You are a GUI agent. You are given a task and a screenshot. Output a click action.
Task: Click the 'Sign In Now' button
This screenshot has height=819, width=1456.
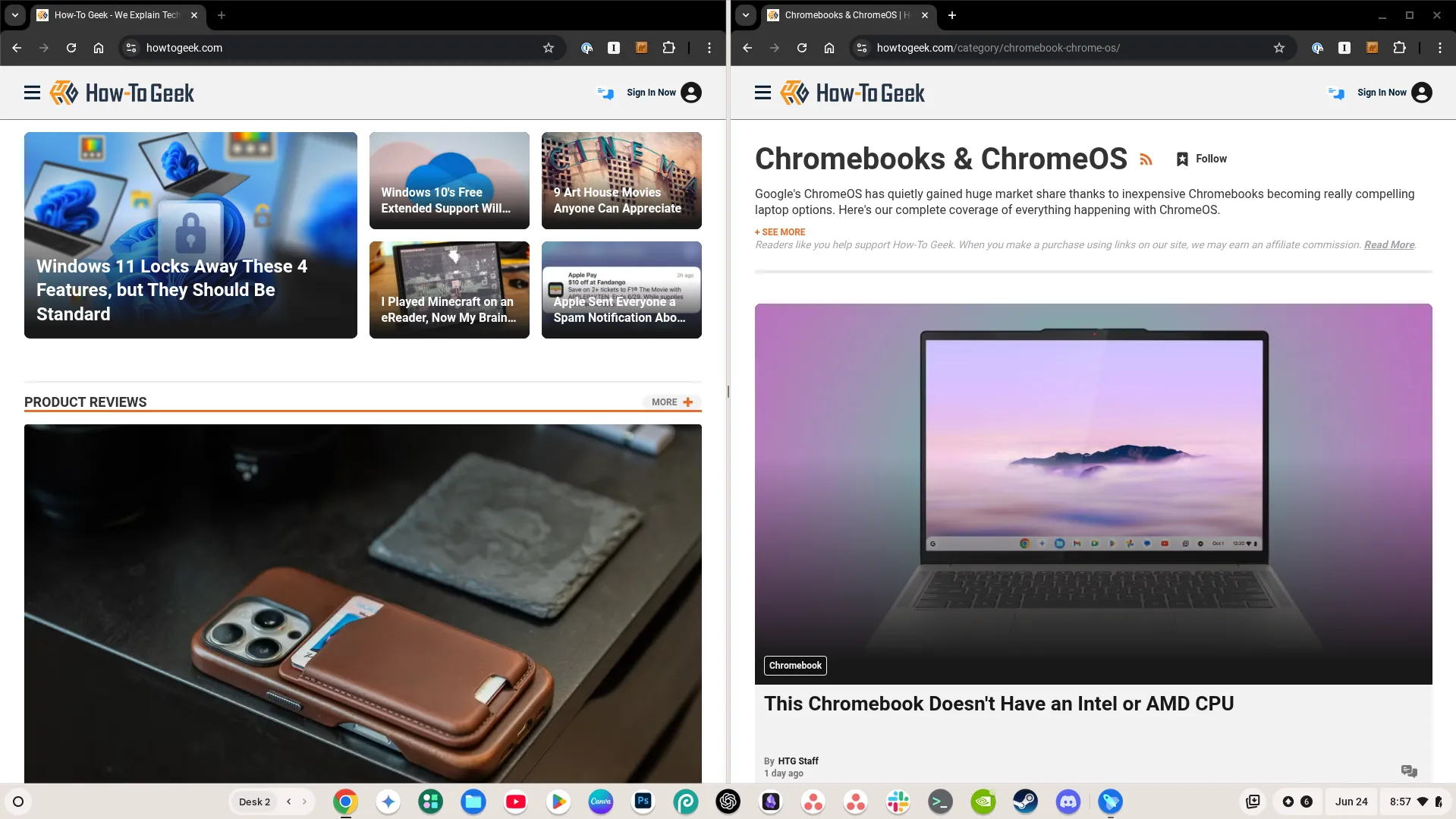pyautogui.click(x=650, y=92)
